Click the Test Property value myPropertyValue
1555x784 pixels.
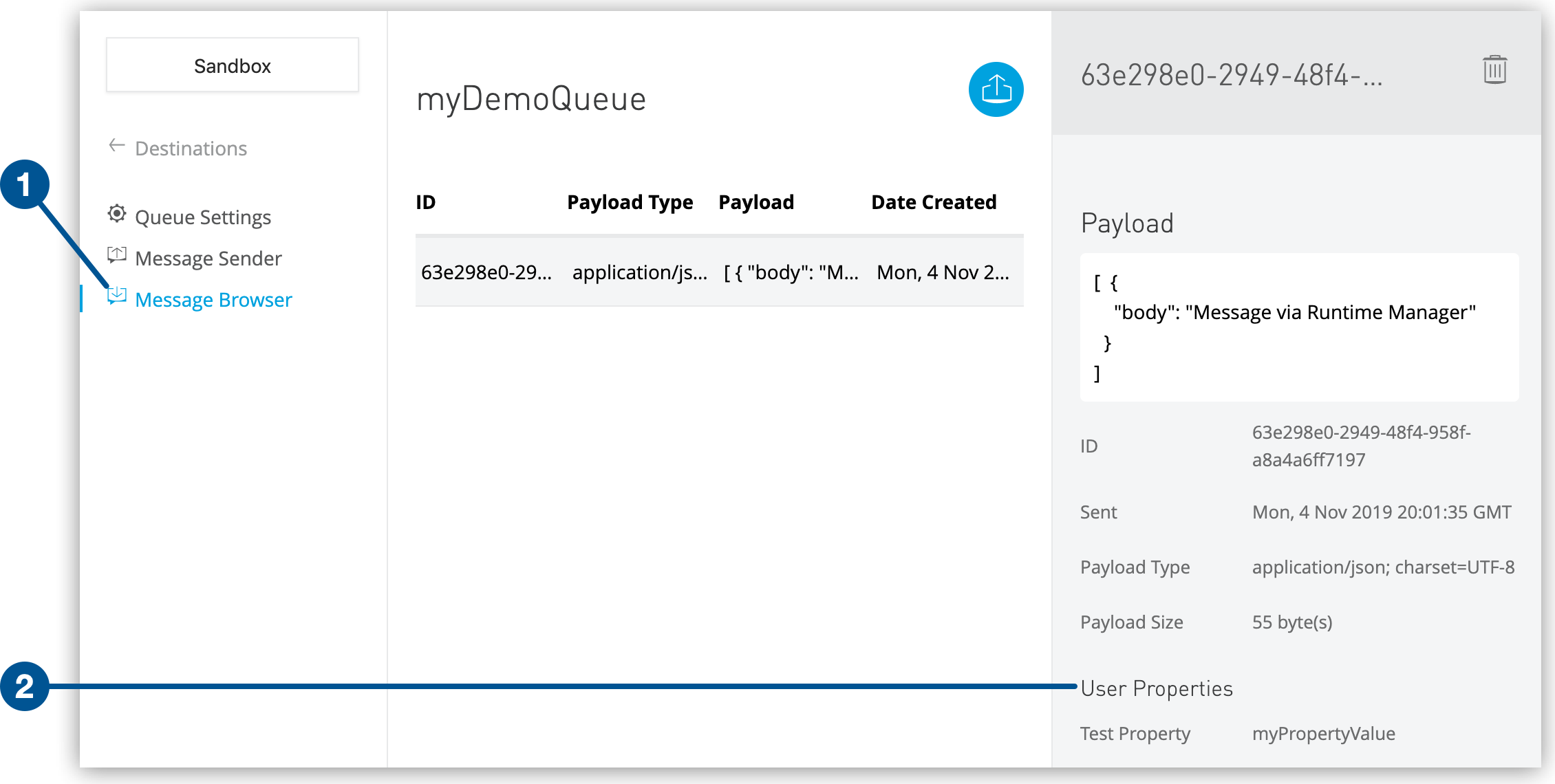tap(1323, 733)
